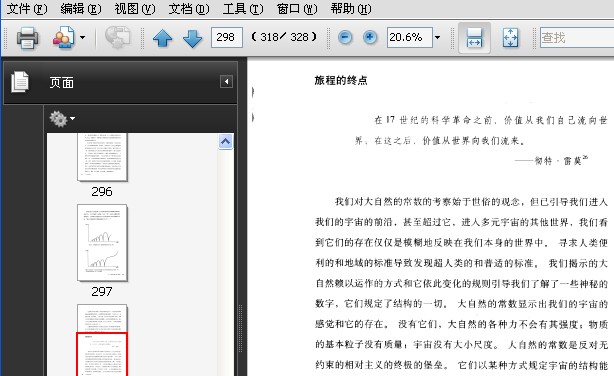The image size is (614, 376).
Task: Click the zoom value field 20.6%
Action: (410, 38)
